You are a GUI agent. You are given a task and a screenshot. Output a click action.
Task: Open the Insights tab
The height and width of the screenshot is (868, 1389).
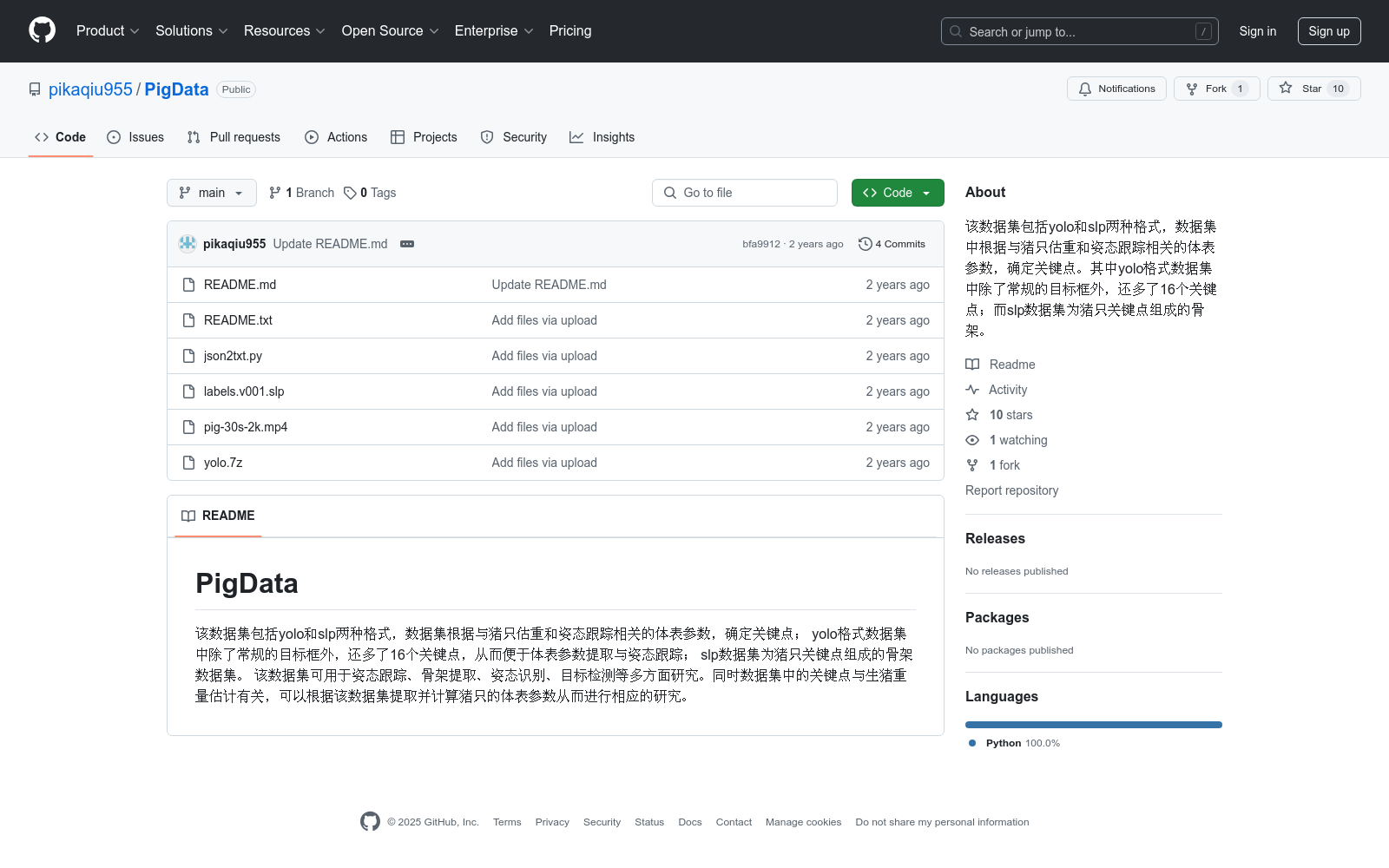click(x=602, y=137)
